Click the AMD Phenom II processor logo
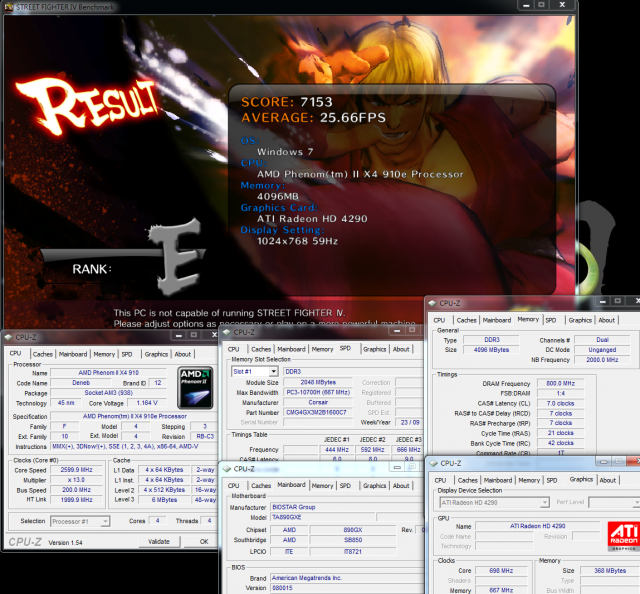 click(195, 387)
